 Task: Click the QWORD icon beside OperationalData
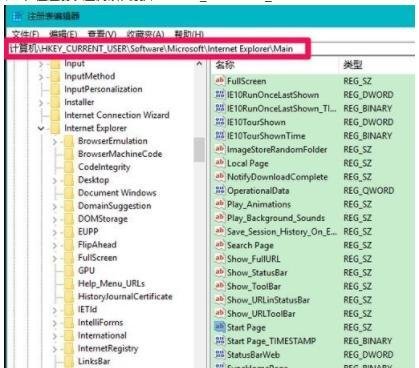(220, 190)
